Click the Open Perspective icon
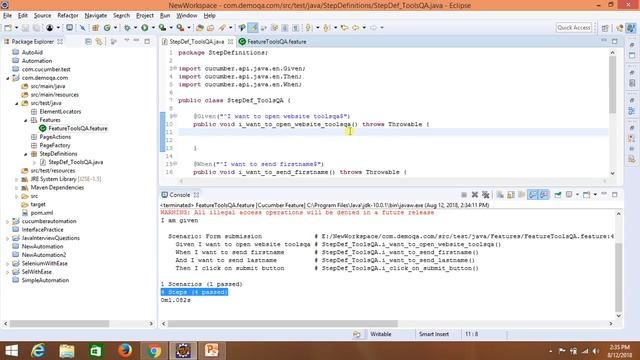 pos(605,28)
